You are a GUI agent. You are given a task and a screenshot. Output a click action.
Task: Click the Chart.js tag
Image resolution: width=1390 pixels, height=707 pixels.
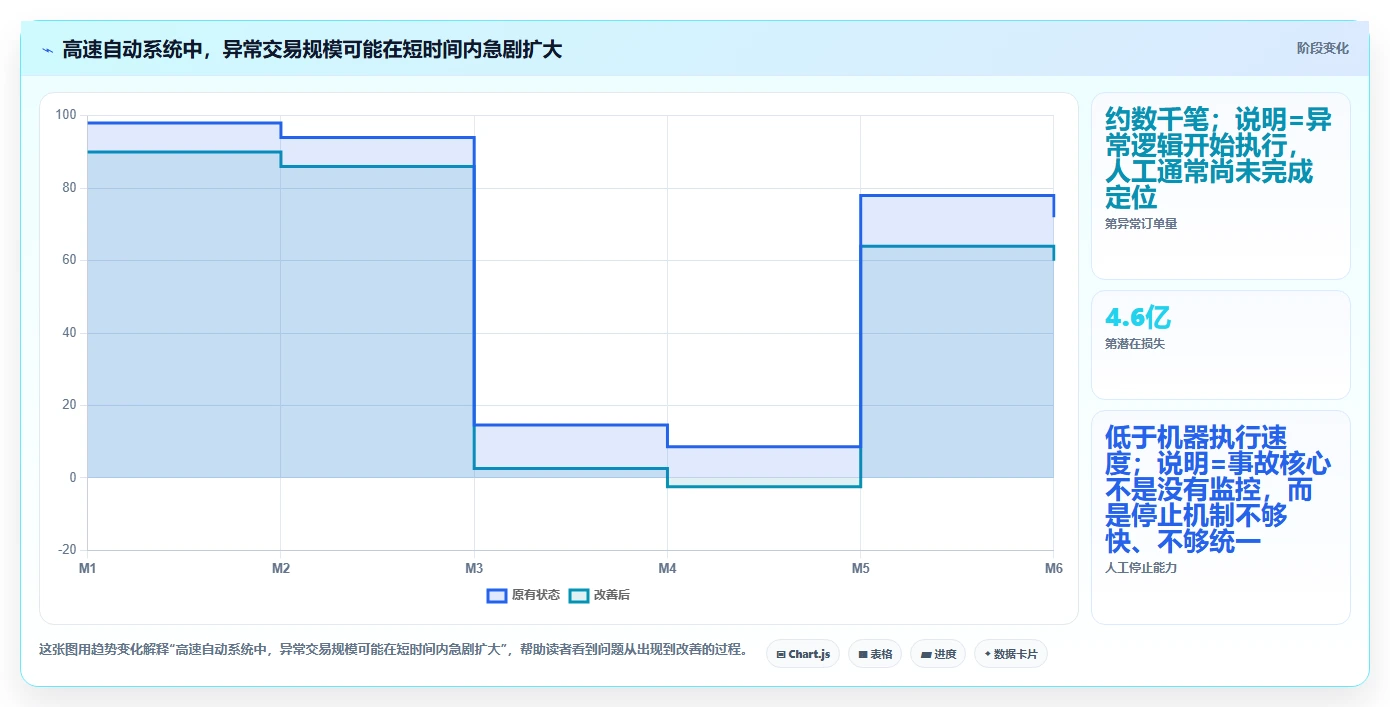pyautogui.click(x=803, y=654)
